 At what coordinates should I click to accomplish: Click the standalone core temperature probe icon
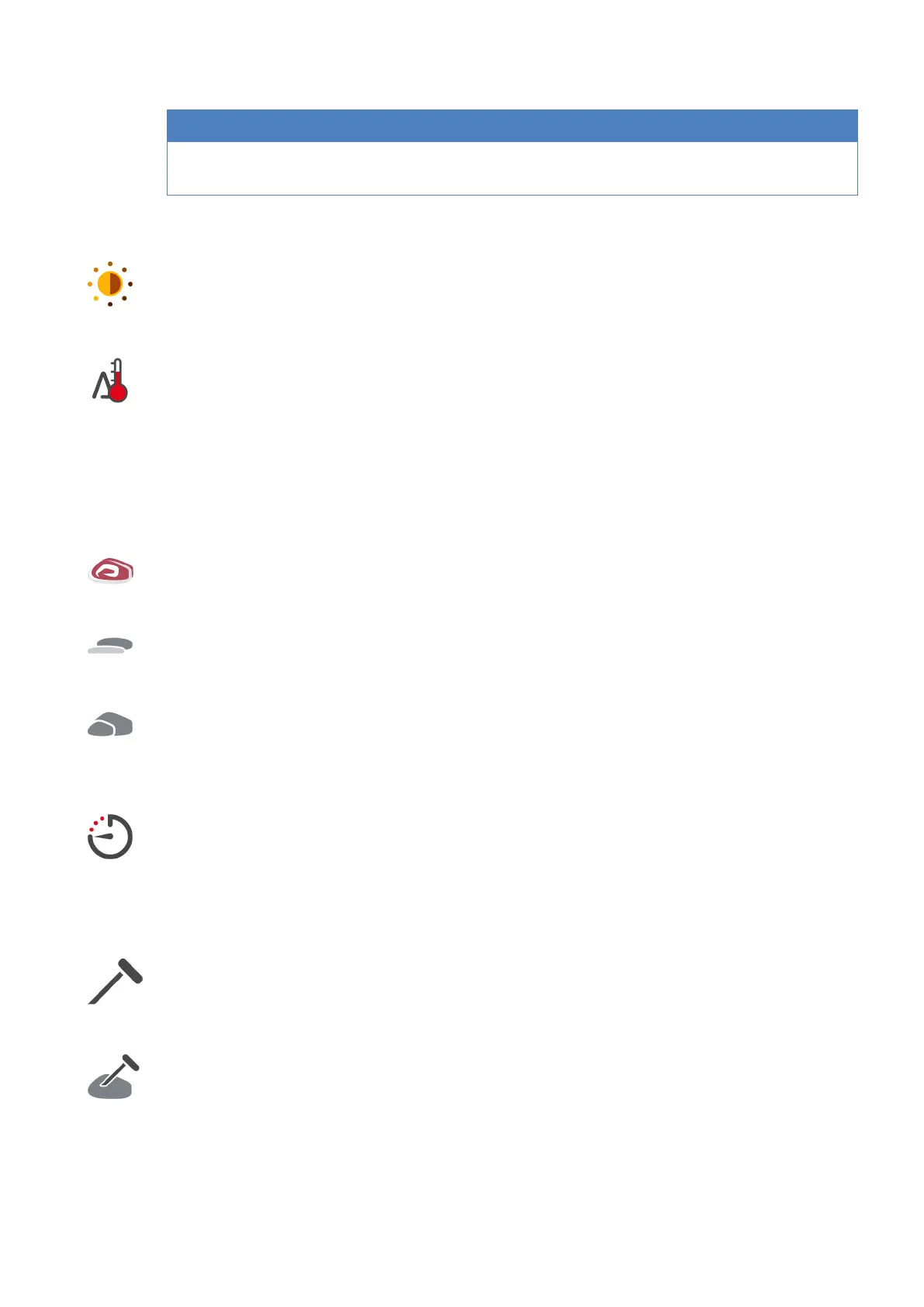[115, 982]
